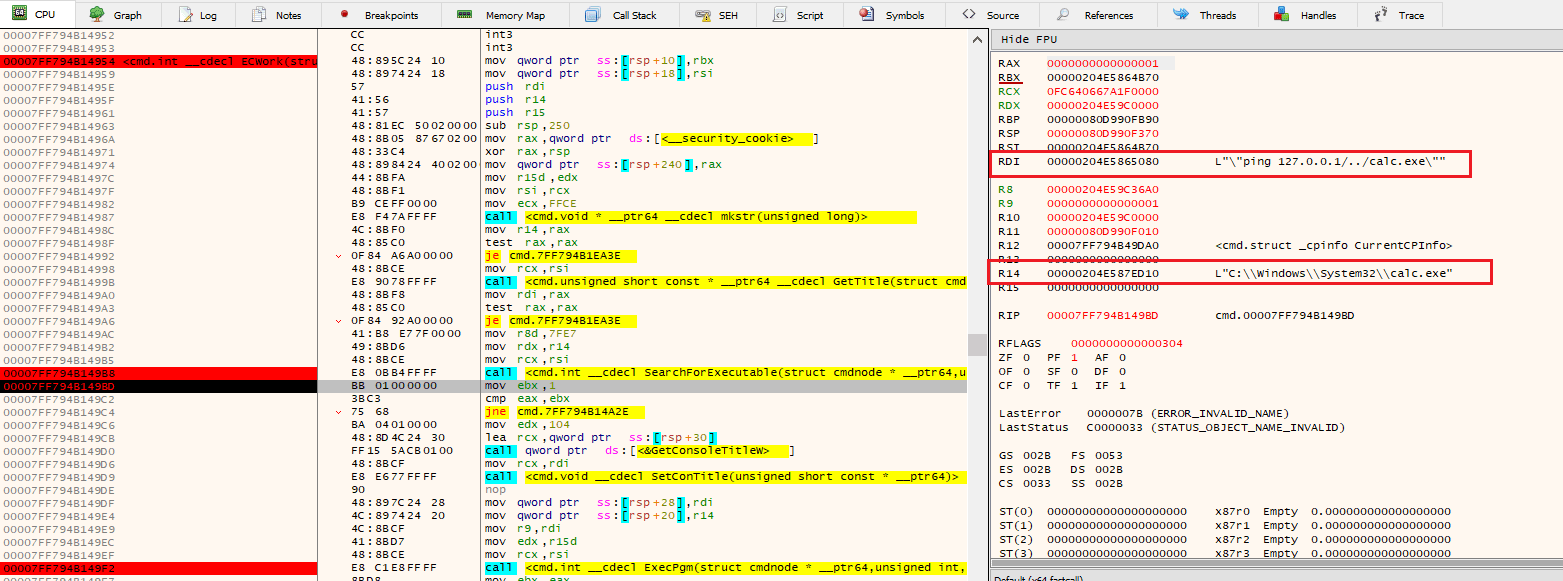Click the red Breakpoints dot icon
Viewport: 1563px width, 581px height.
coord(344,15)
